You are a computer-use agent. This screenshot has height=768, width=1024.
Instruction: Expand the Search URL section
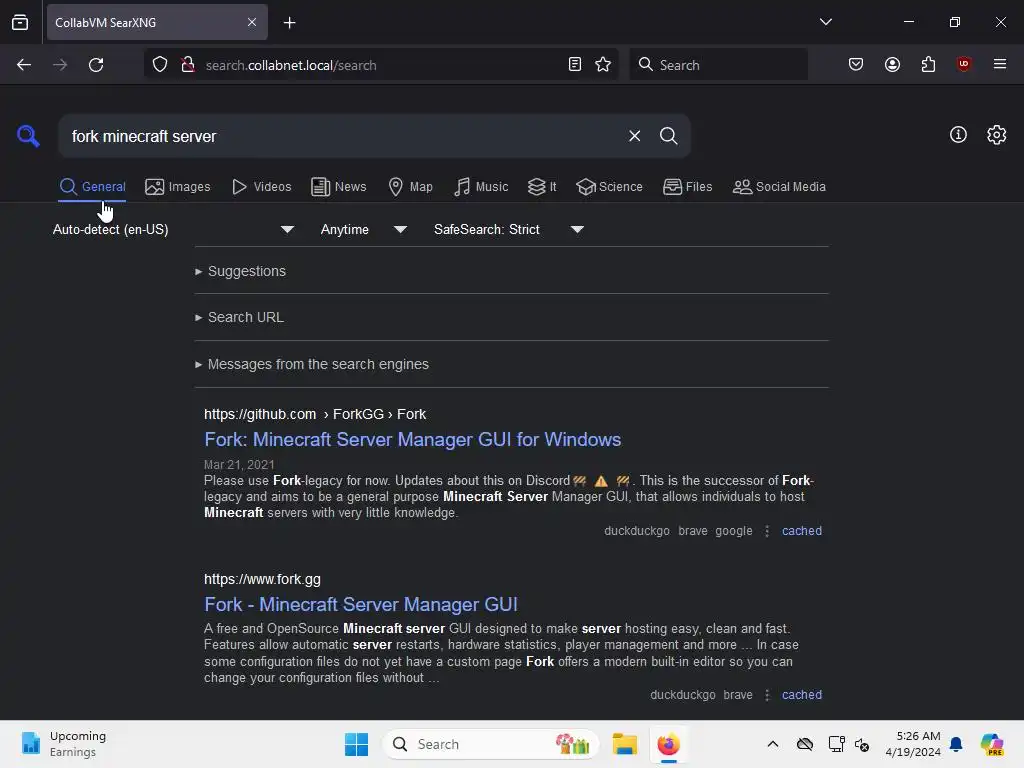[x=246, y=317]
